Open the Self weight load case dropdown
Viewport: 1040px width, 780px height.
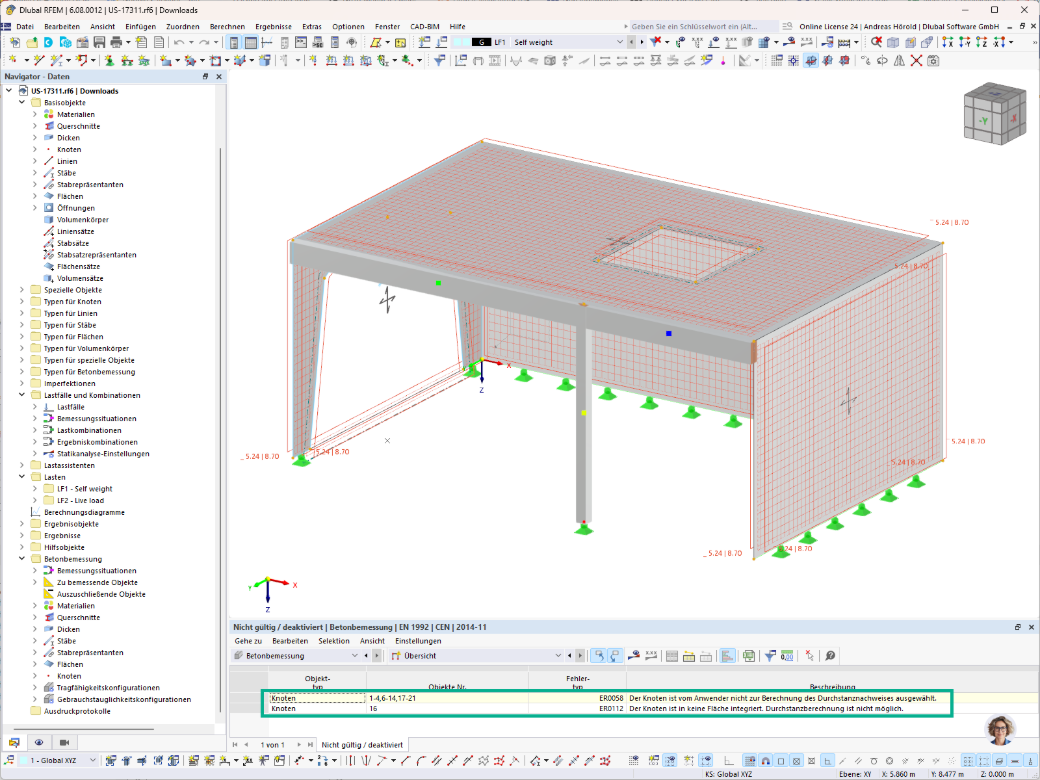pos(568,42)
